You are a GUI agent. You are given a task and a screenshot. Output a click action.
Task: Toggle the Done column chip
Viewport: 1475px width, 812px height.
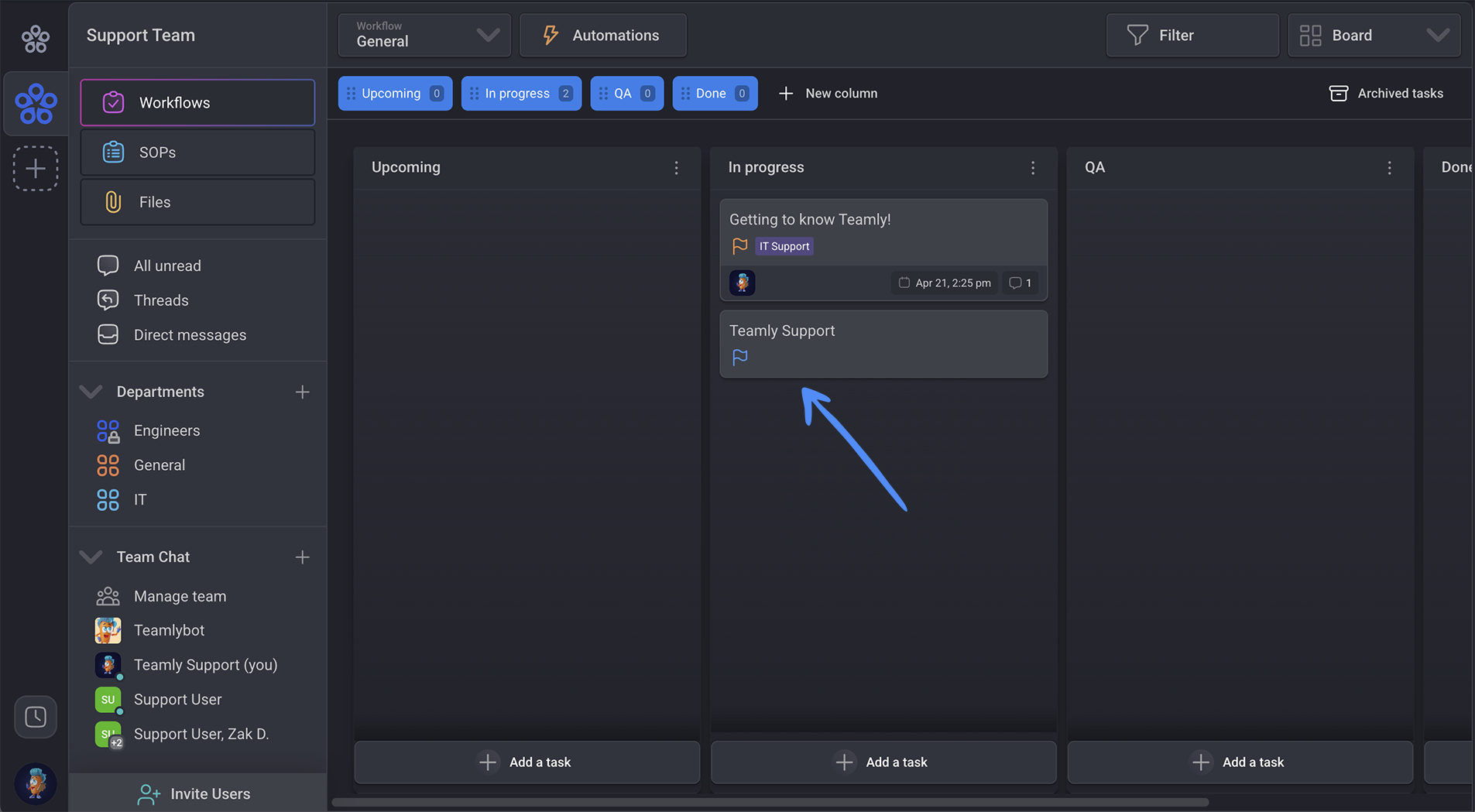(x=715, y=93)
